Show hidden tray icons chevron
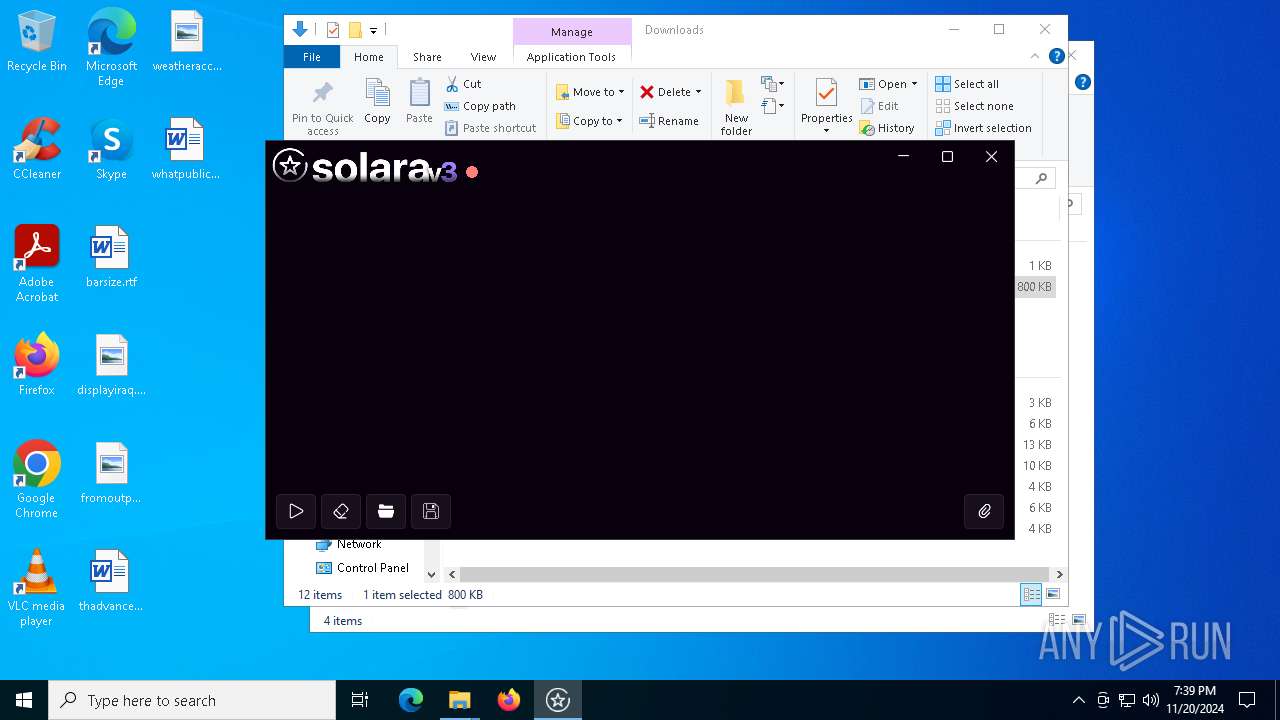The height and width of the screenshot is (720, 1280). pyautogui.click(x=1078, y=700)
